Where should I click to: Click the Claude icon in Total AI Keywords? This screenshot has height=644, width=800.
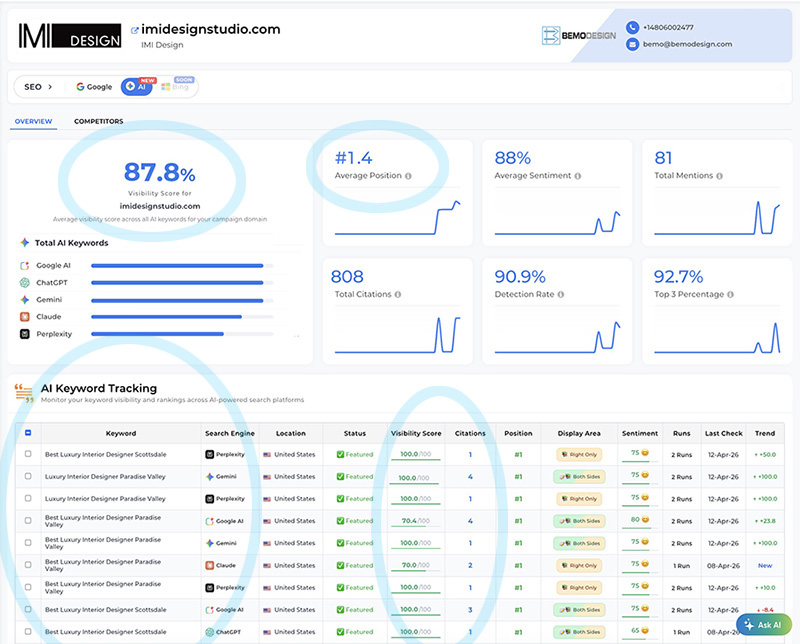(24, 316)
